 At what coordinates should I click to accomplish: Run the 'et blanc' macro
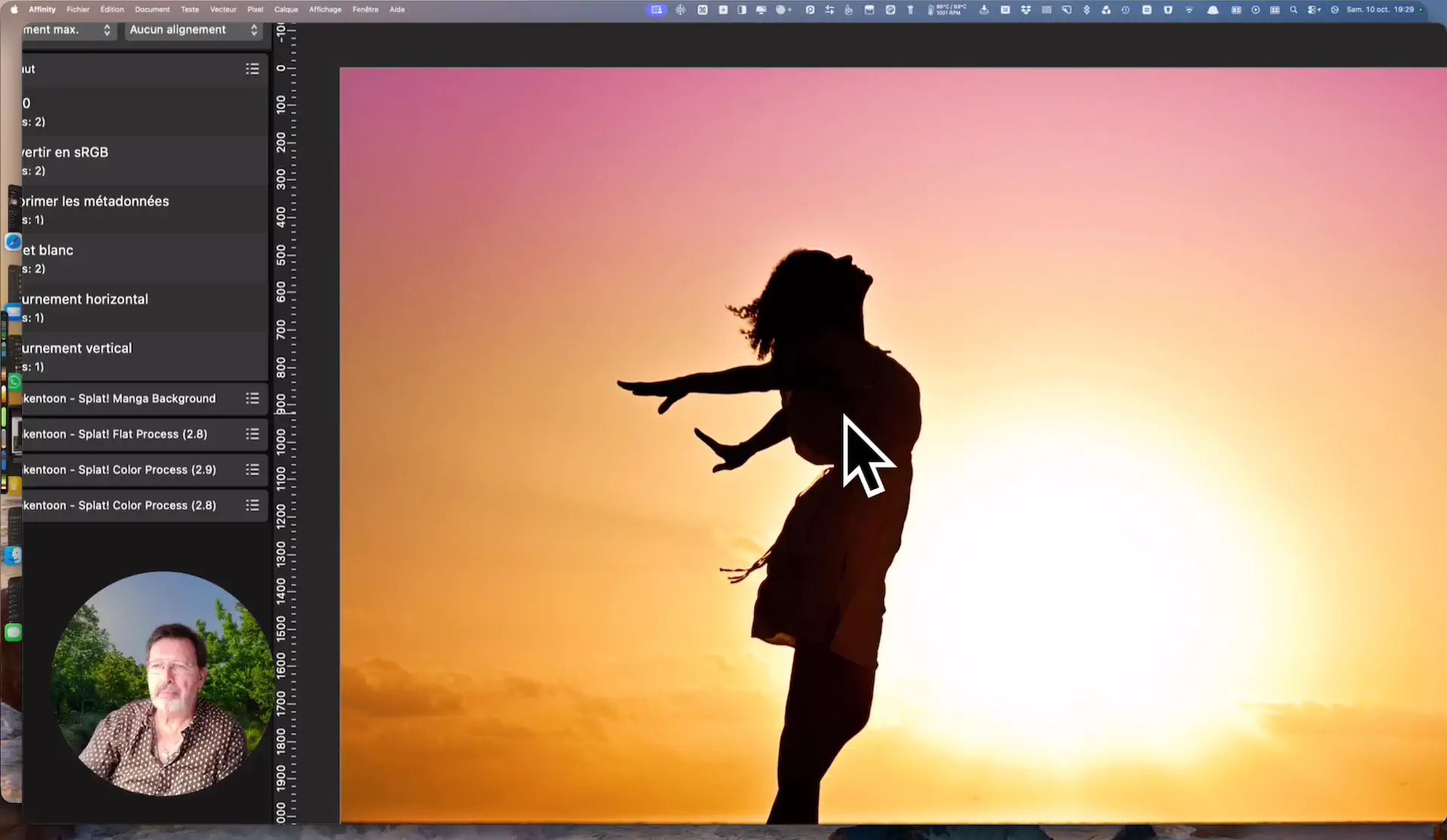click(x=144, y=258)
